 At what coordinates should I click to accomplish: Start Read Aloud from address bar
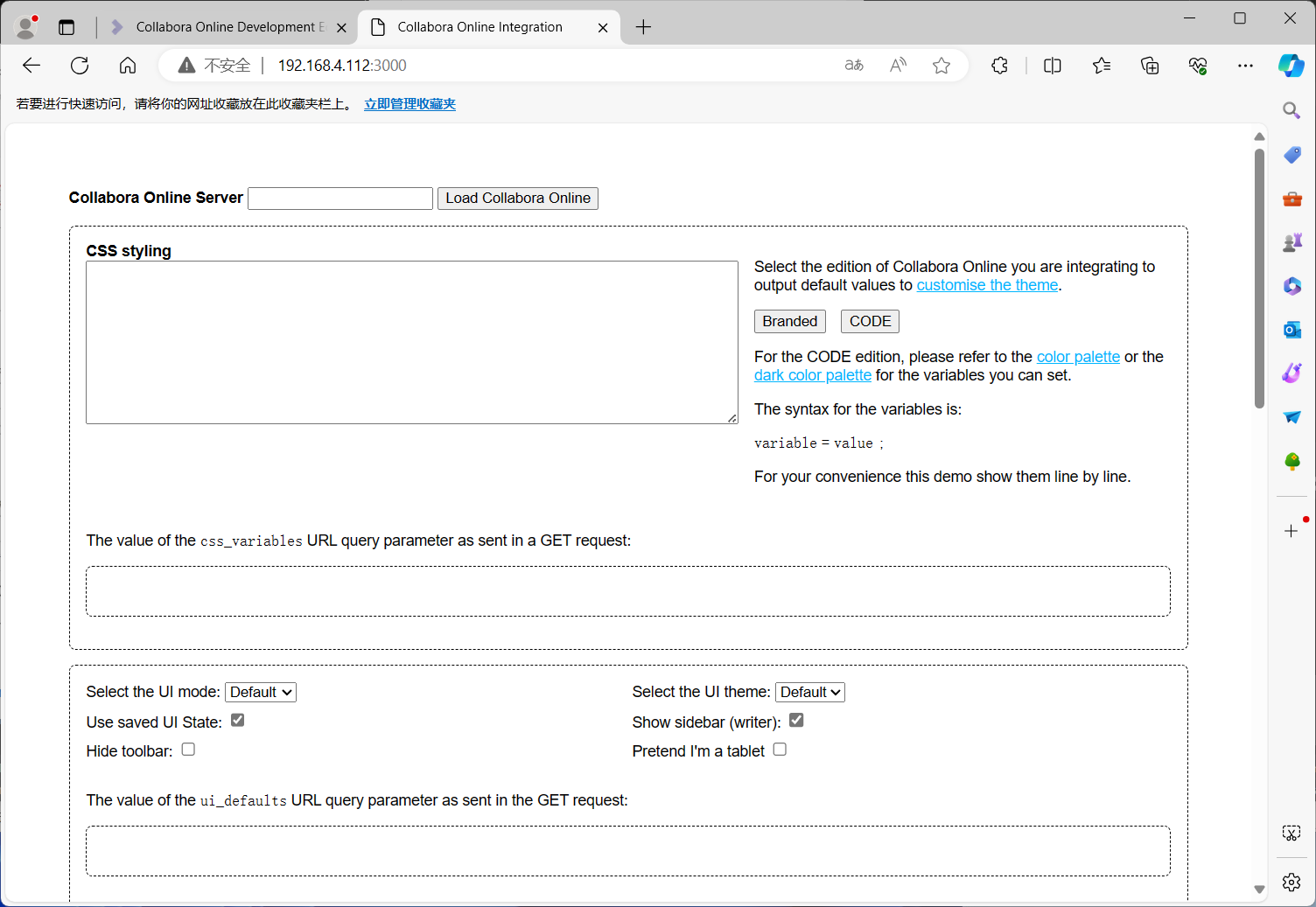[898, 66]
